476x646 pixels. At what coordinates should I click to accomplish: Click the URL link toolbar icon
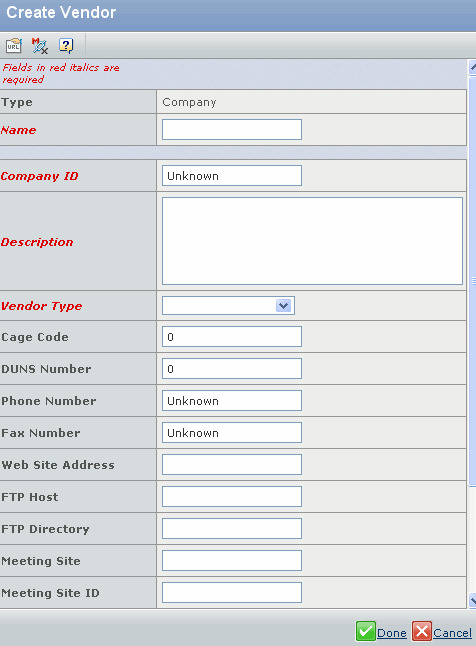click(x=14, y=45)
